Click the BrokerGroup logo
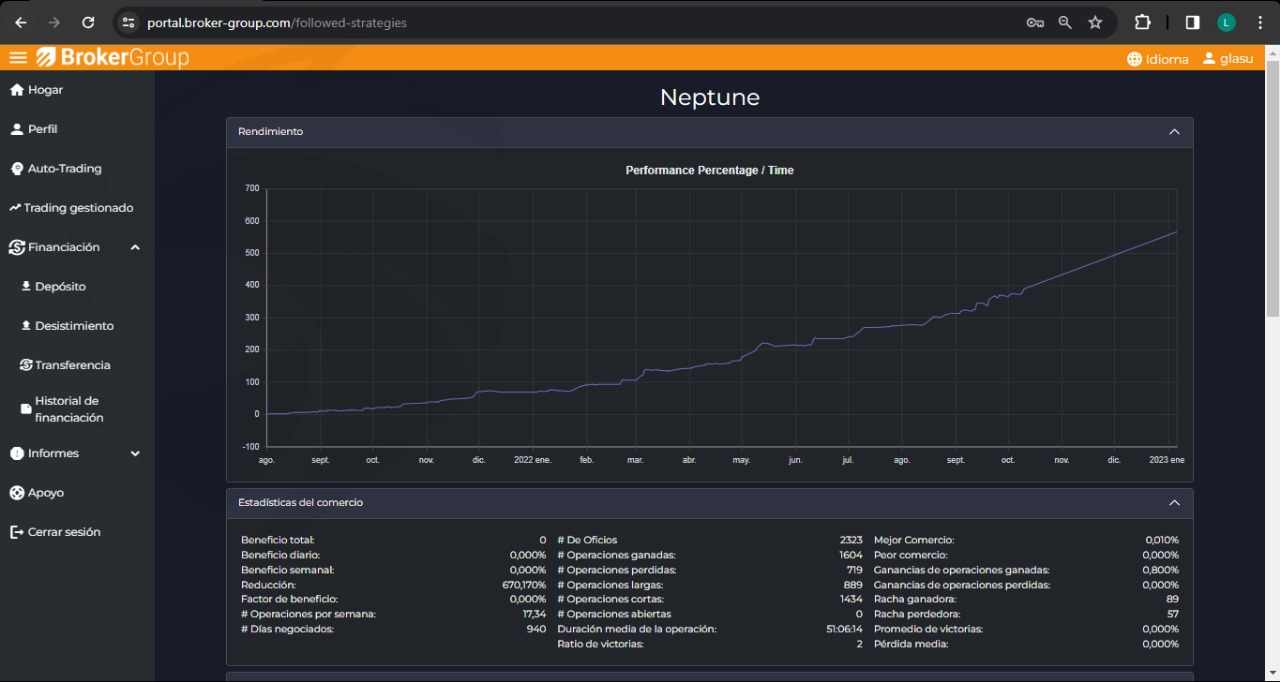This screenshot has width=1280, height=682. point(112,58)
